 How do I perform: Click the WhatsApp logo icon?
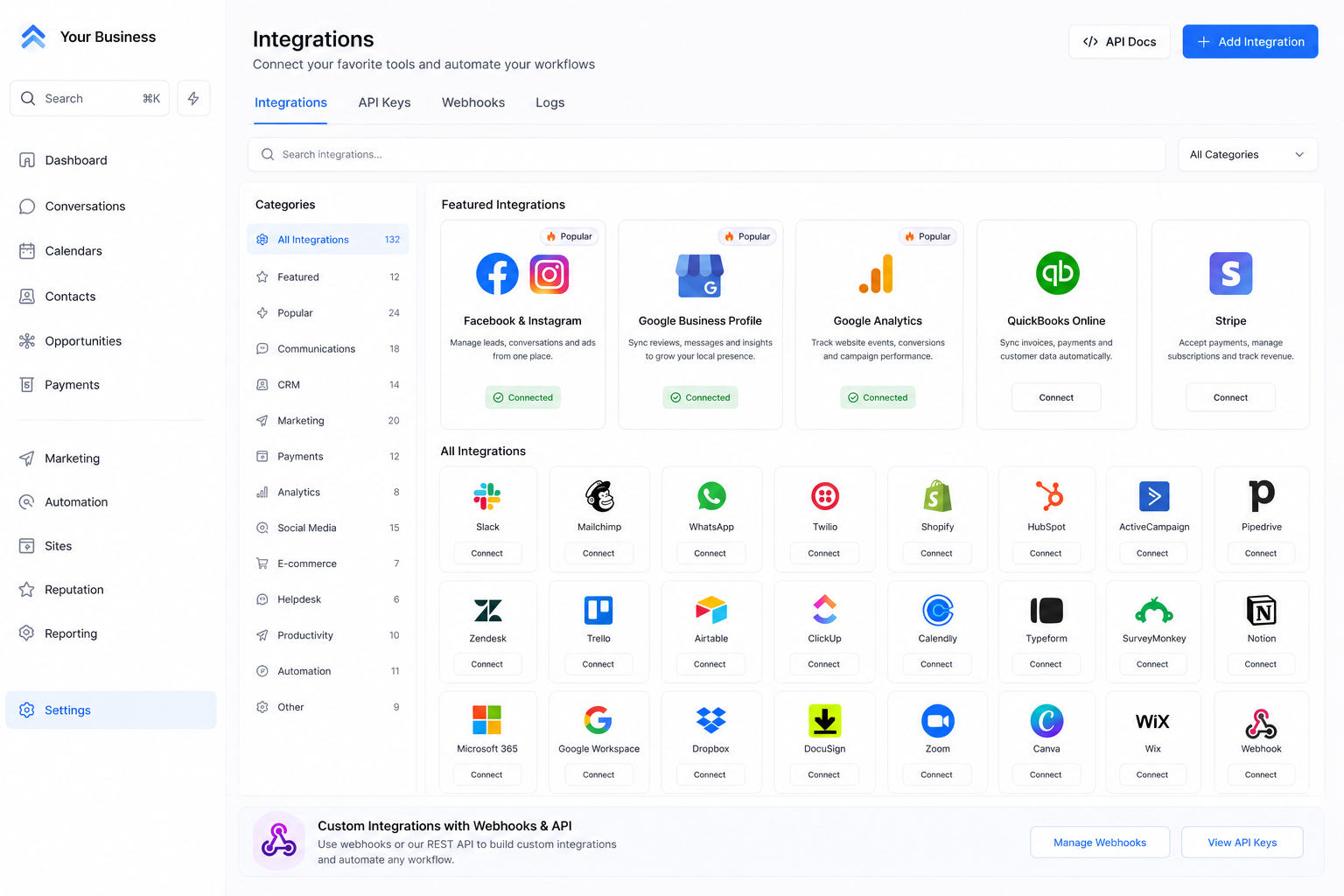(711, 496)
